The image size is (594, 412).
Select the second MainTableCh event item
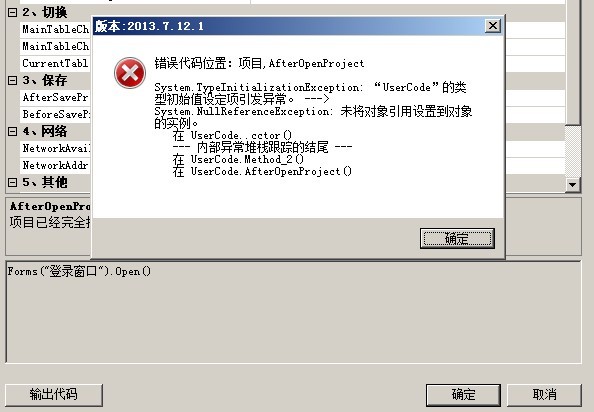55,46
